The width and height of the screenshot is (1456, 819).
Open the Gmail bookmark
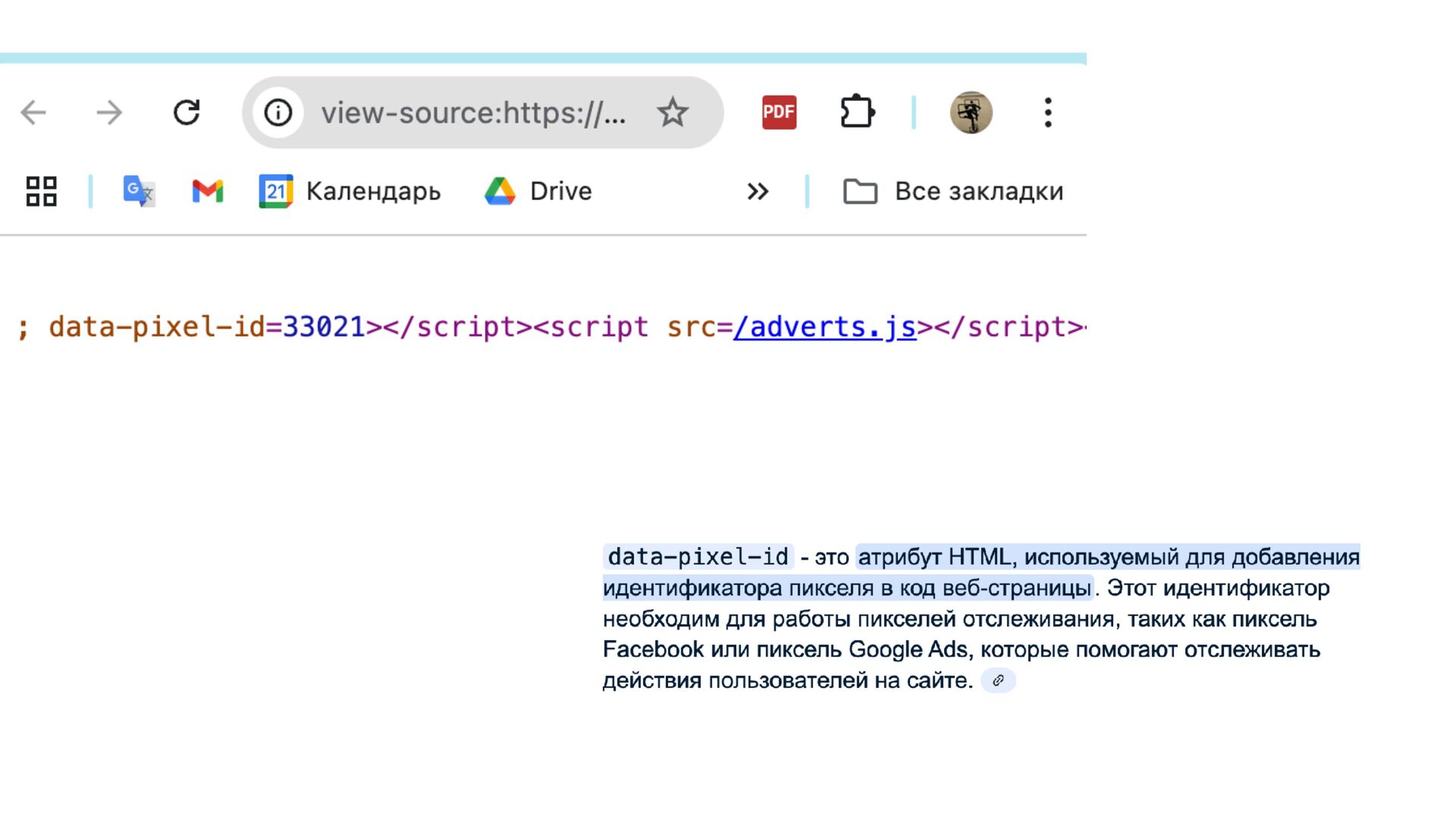(x=207, y=191)
